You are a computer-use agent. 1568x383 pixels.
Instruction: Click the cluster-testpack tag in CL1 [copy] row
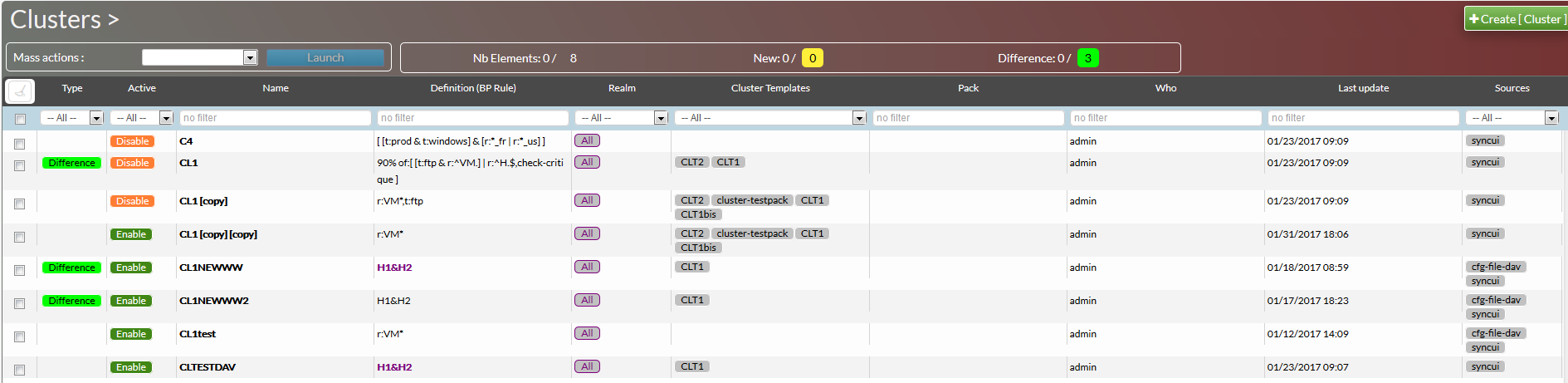coord(752,200)
